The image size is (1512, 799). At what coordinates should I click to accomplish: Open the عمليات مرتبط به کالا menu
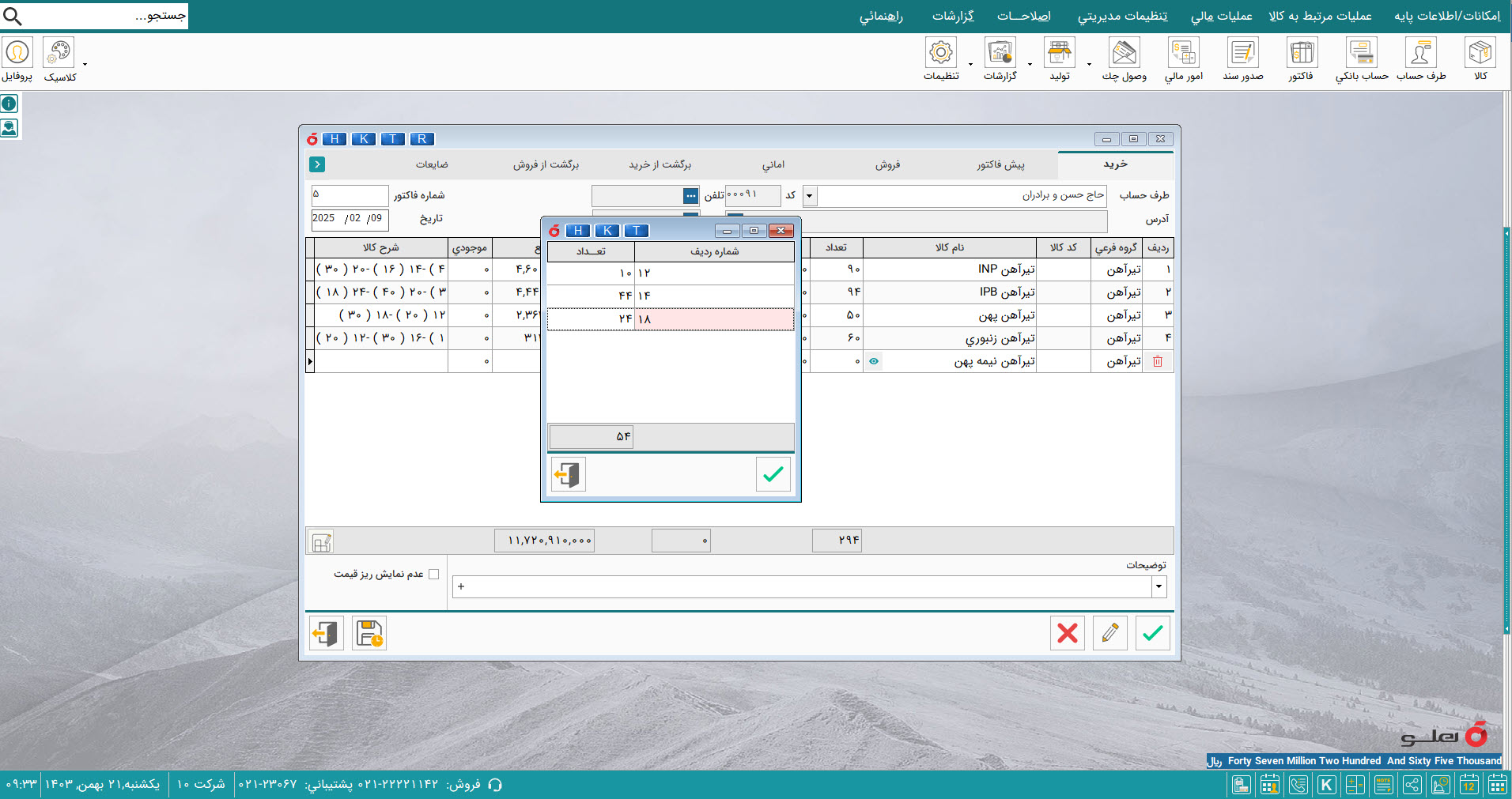pyautogui.click(x=1320, y=16)
